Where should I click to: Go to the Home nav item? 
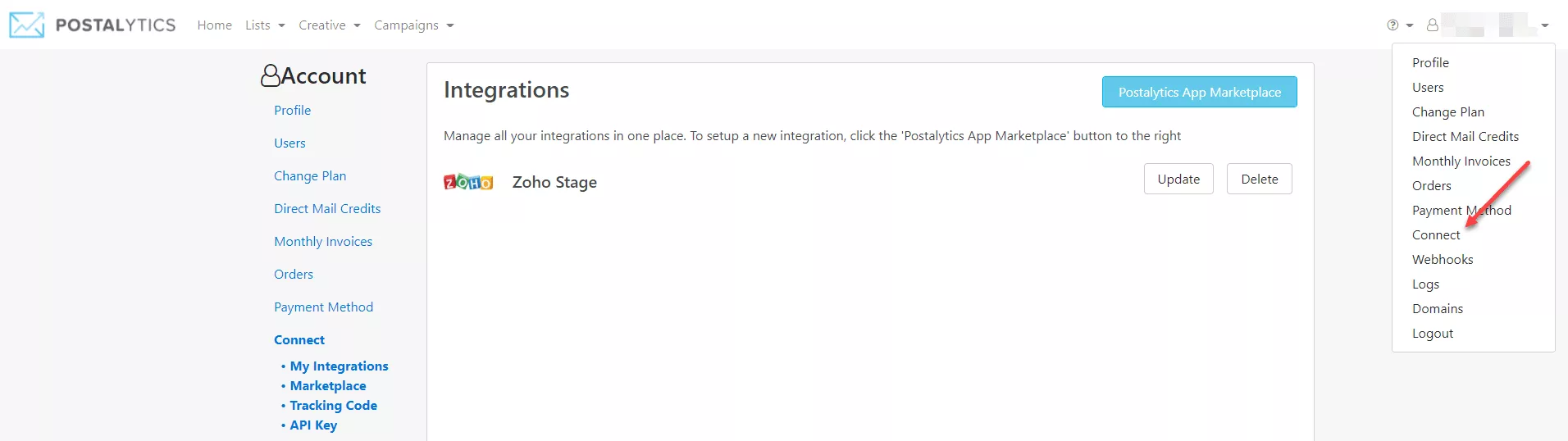215,25
